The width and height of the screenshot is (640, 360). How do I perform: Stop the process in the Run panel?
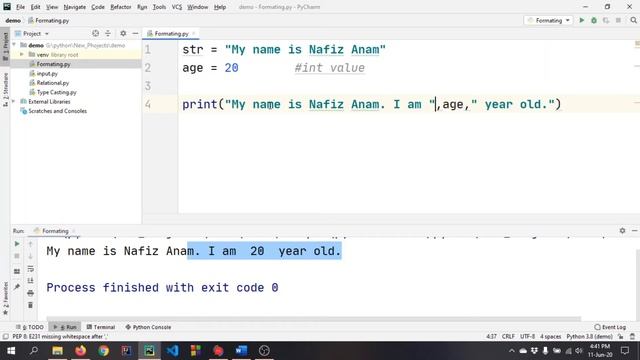point(17,256)
